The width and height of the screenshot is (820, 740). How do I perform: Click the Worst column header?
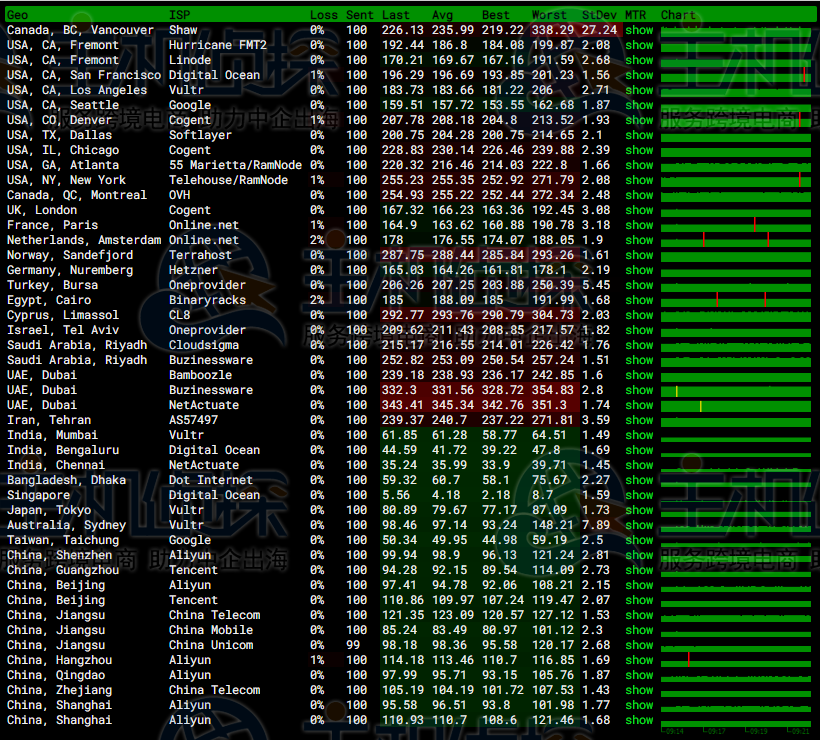(x=549, y=15)
